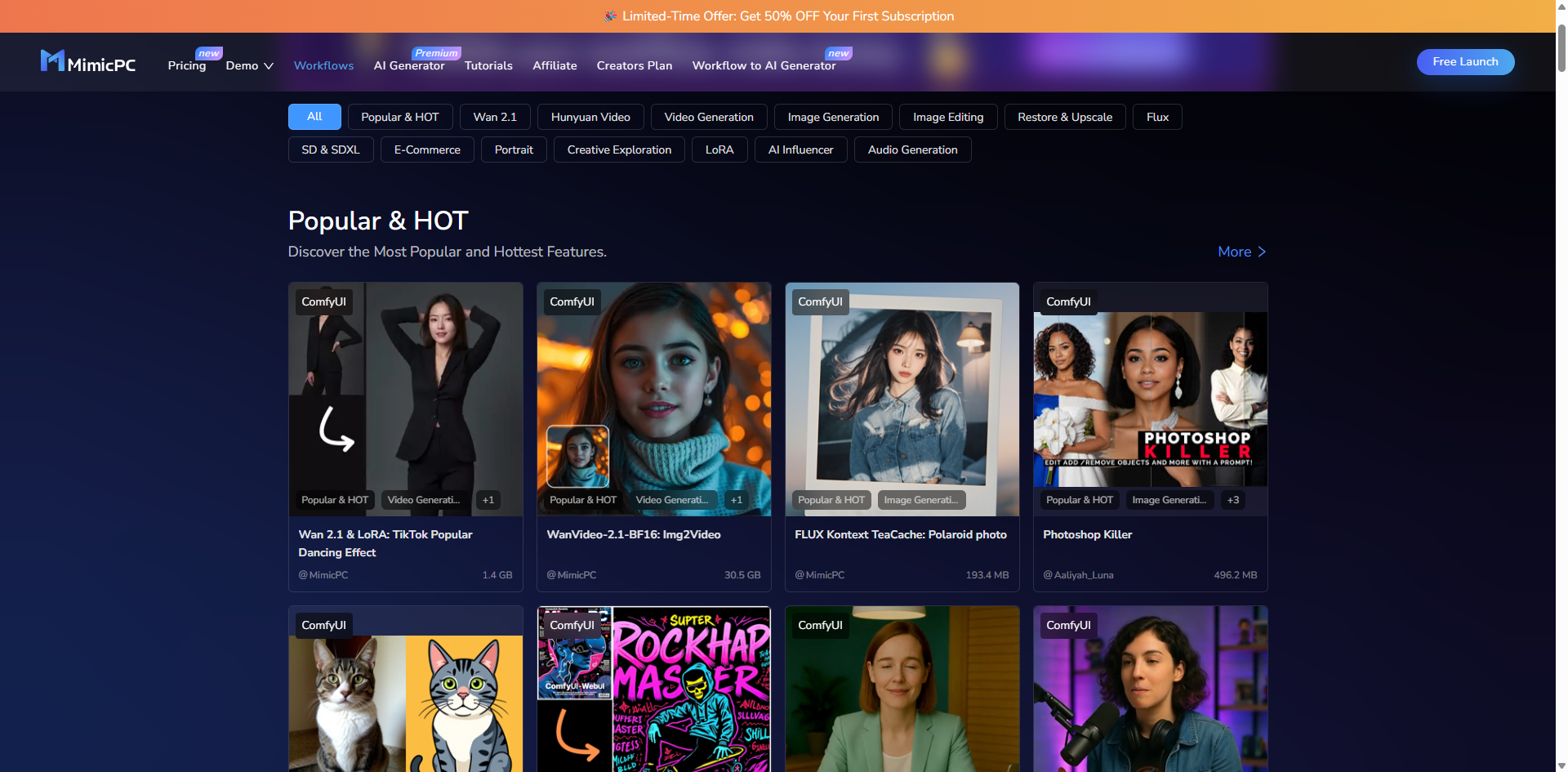This screenshot has height=772, width=1568.
Task: Filter by Portrait category
Action: click(514, 149)
